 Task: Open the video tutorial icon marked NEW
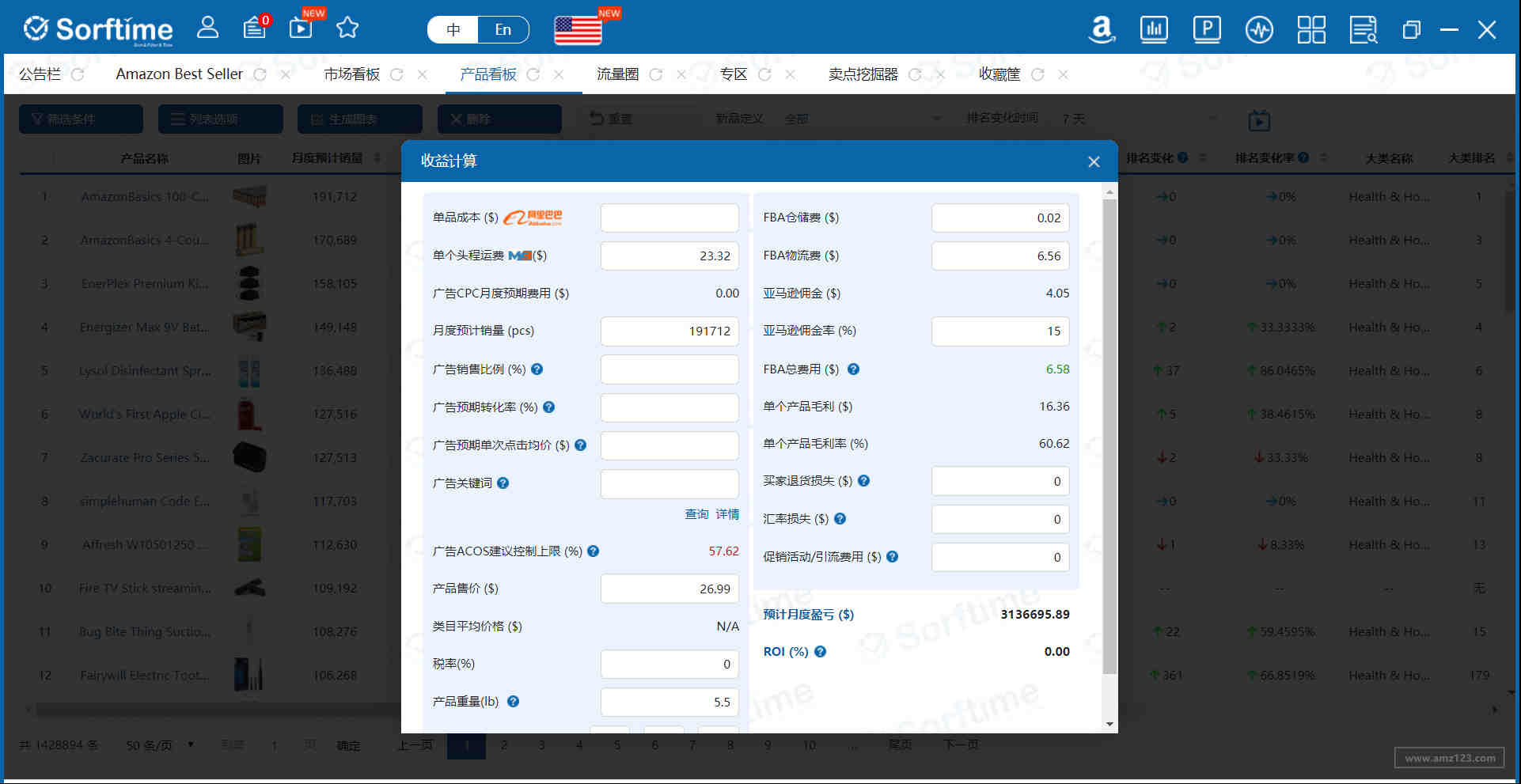302,28
